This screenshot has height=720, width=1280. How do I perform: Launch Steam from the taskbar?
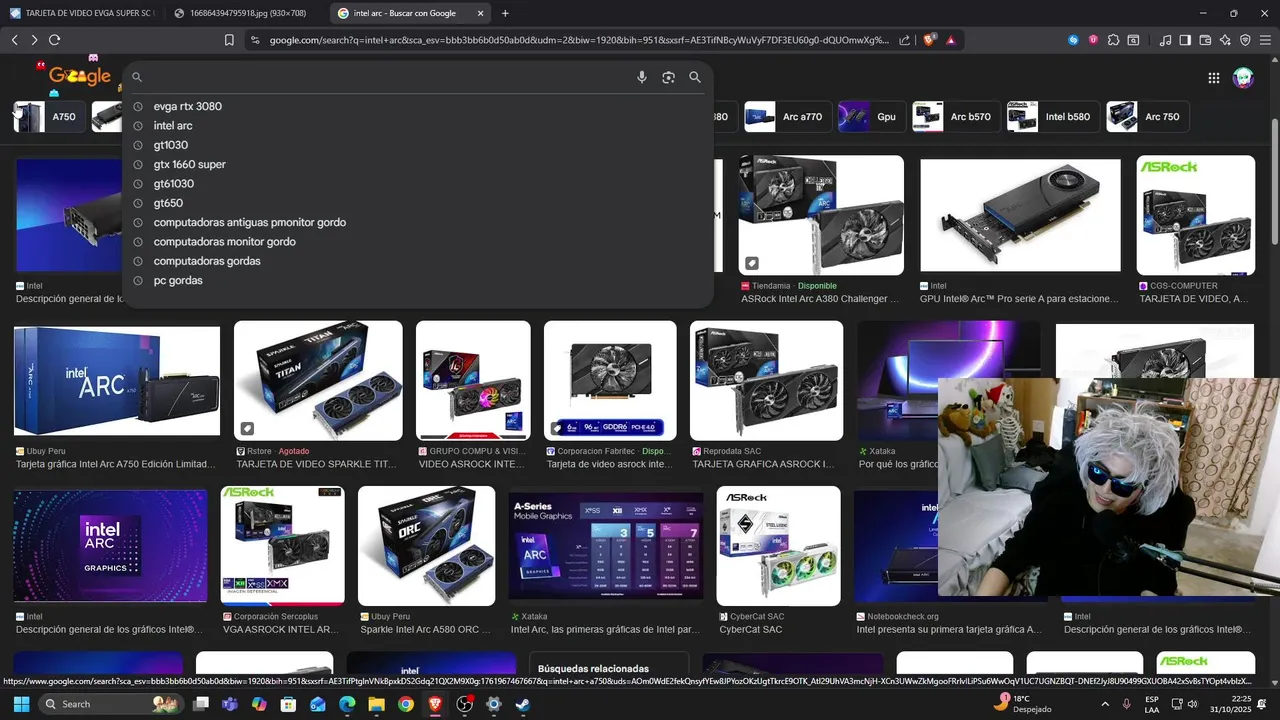tap(522, 704)
